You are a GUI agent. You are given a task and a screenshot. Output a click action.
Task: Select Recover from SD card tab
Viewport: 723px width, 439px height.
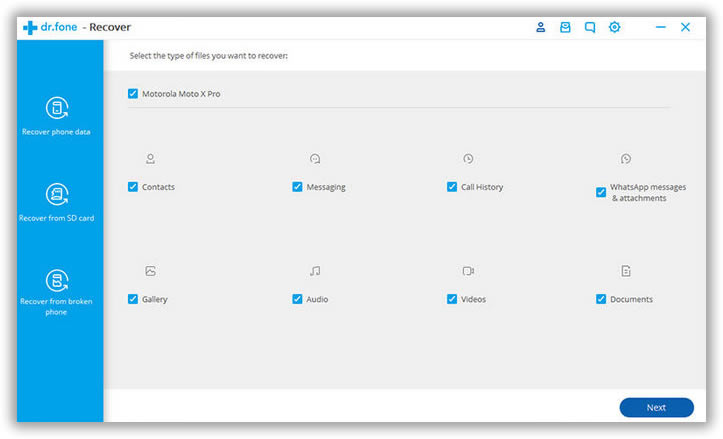(57, 202)
